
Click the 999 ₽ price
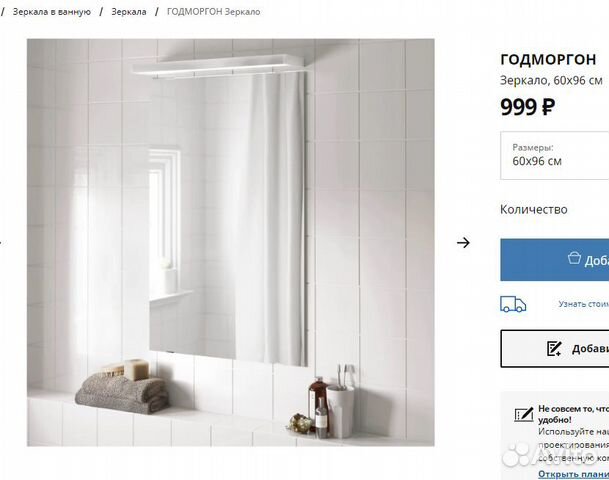[527, 107]
